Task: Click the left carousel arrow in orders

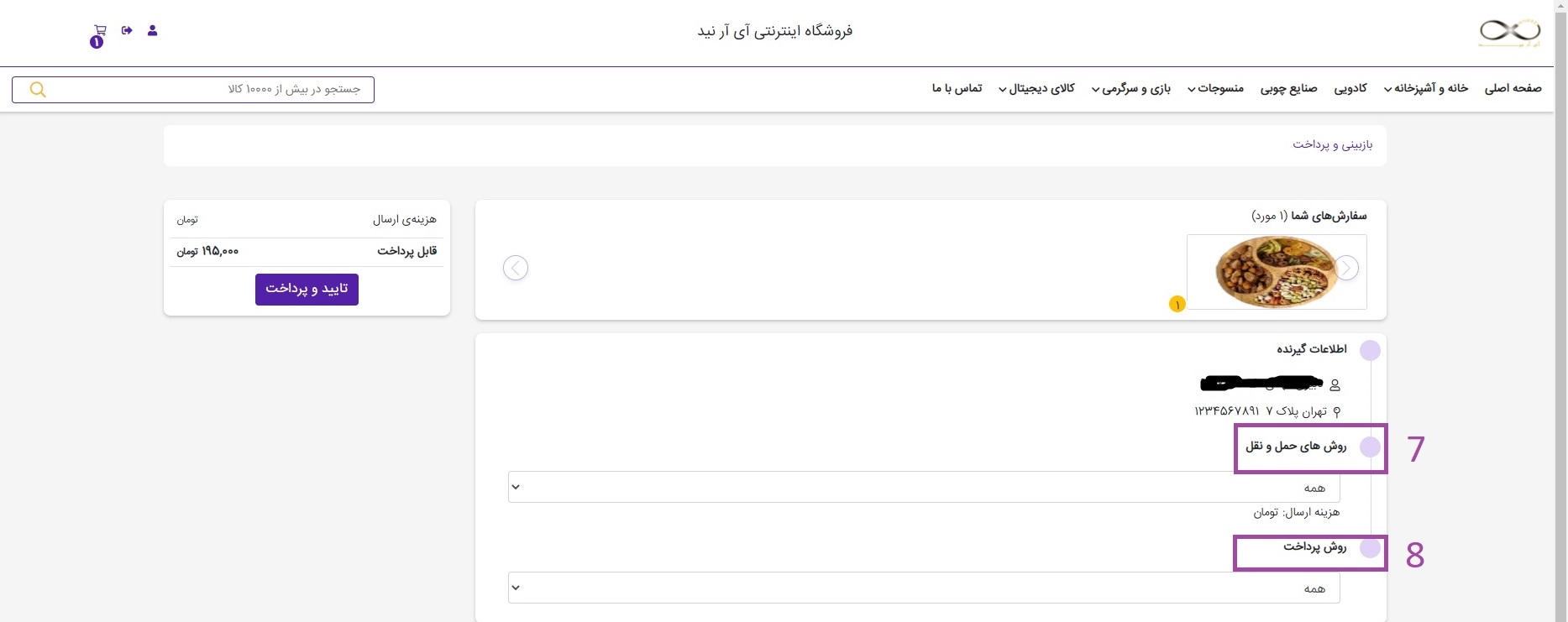Action: (516, 268)
